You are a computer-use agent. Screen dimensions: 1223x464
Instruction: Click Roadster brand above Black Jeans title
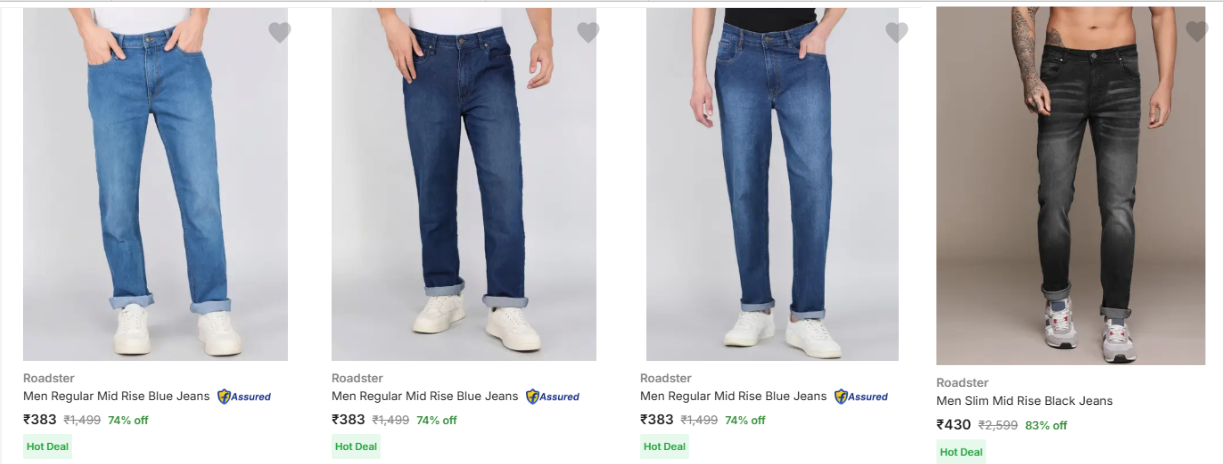(962, 383)
